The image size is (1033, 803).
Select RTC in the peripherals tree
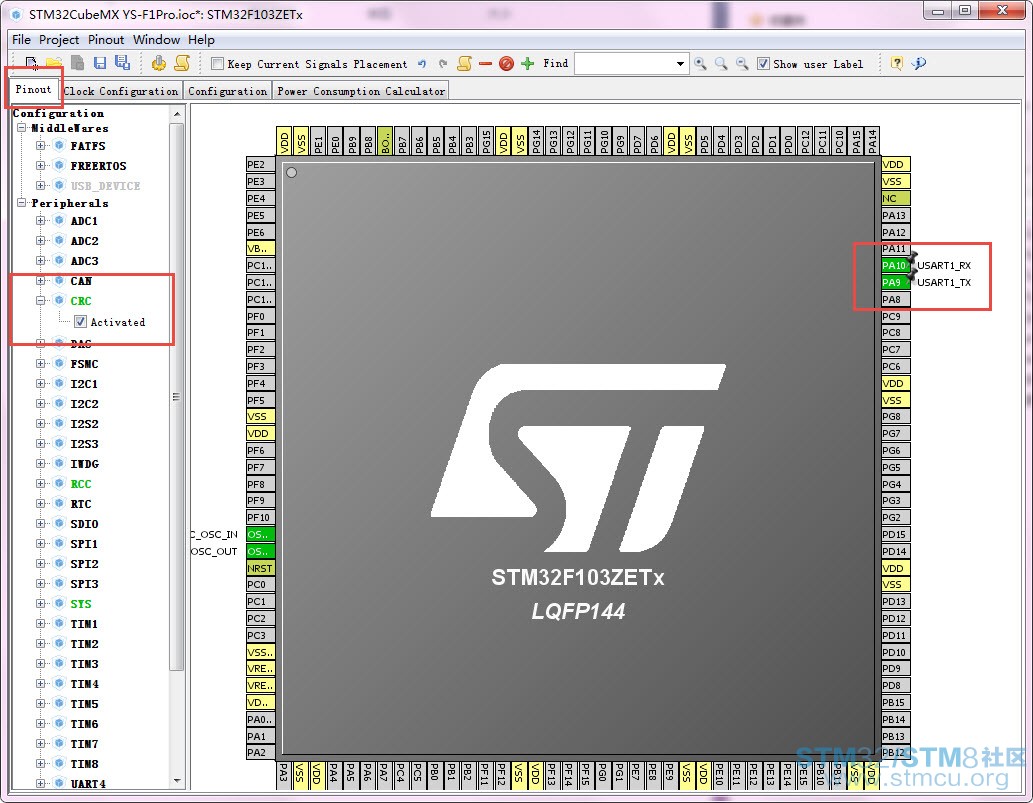point(81,503)
